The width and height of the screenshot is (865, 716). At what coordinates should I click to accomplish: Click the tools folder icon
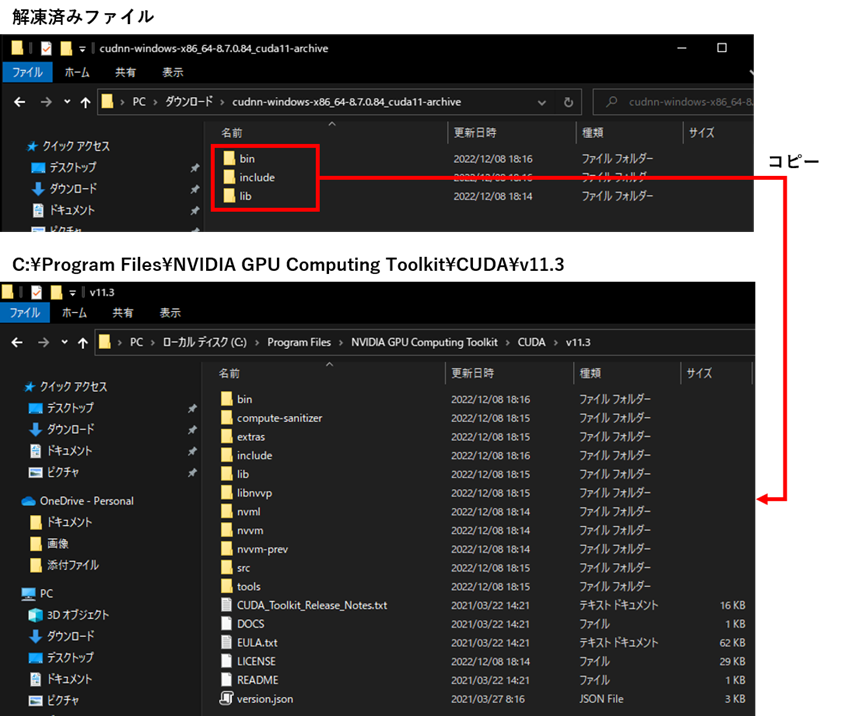227,586
